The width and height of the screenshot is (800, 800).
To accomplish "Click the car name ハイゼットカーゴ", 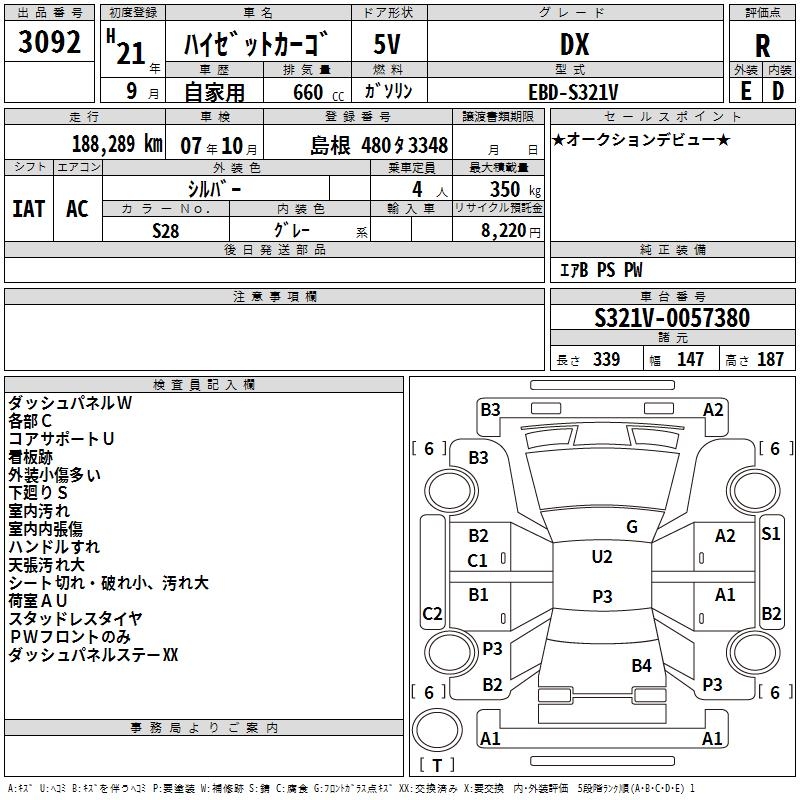I will click(x=255, y=44).
